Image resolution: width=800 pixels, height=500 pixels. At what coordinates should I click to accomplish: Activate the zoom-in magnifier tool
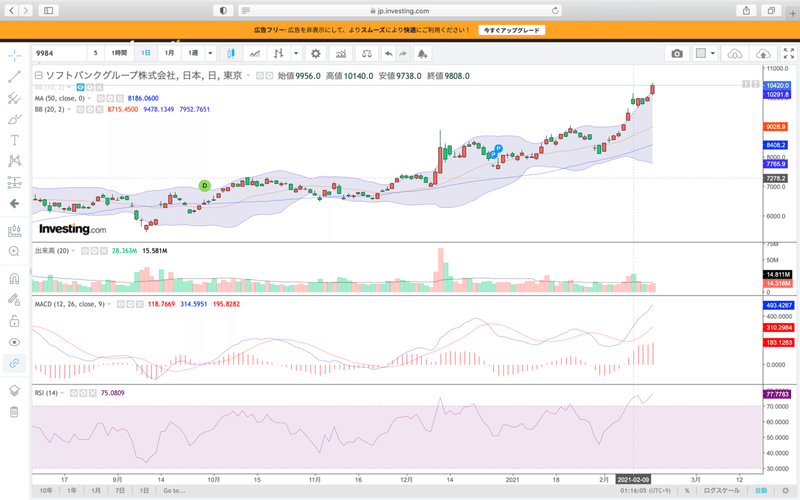[14, 251]
